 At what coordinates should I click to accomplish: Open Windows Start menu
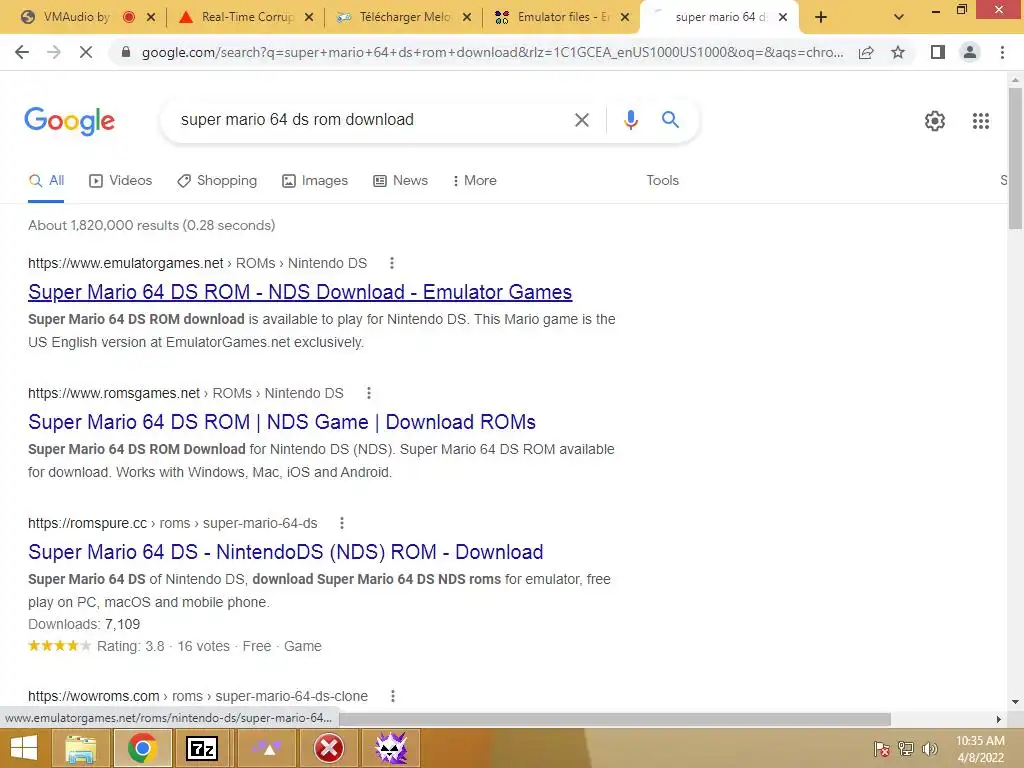(x=24, y=748)
